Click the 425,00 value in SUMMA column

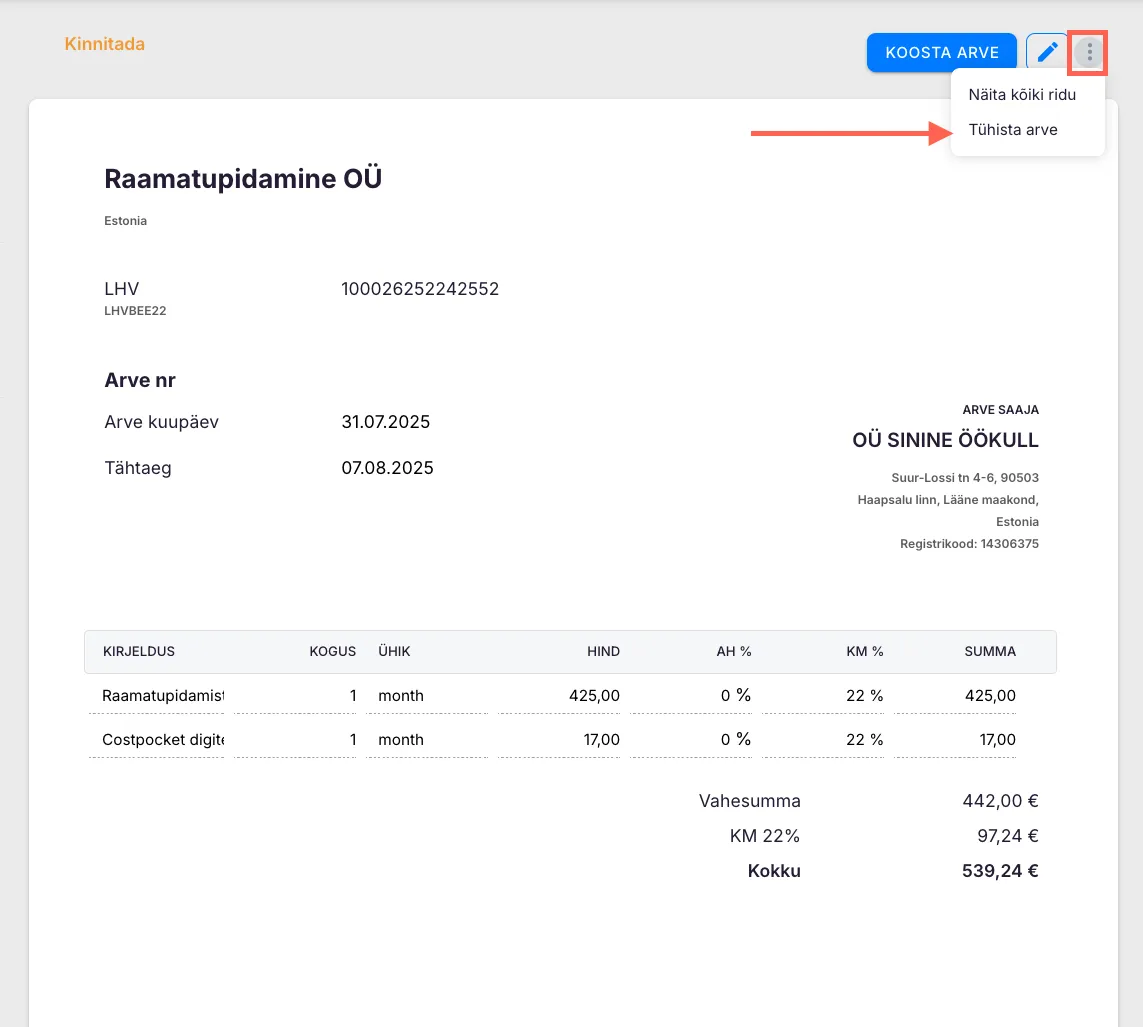[x=958, y=696]
